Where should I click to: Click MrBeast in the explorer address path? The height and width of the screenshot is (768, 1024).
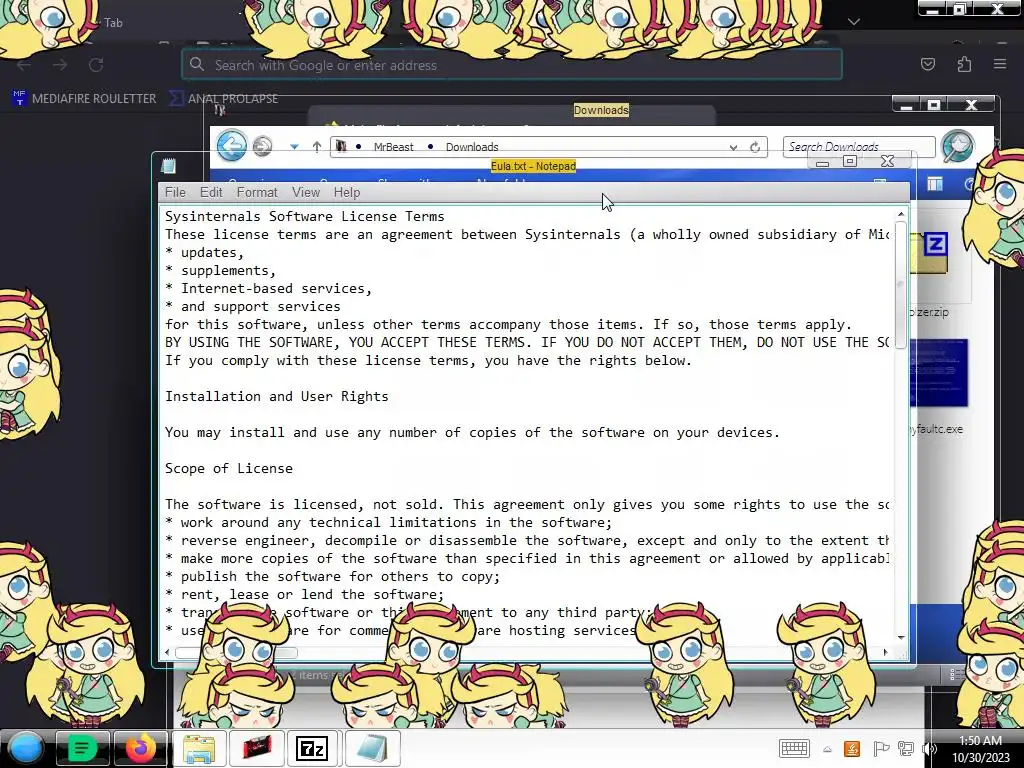click(x=393, y=147)
